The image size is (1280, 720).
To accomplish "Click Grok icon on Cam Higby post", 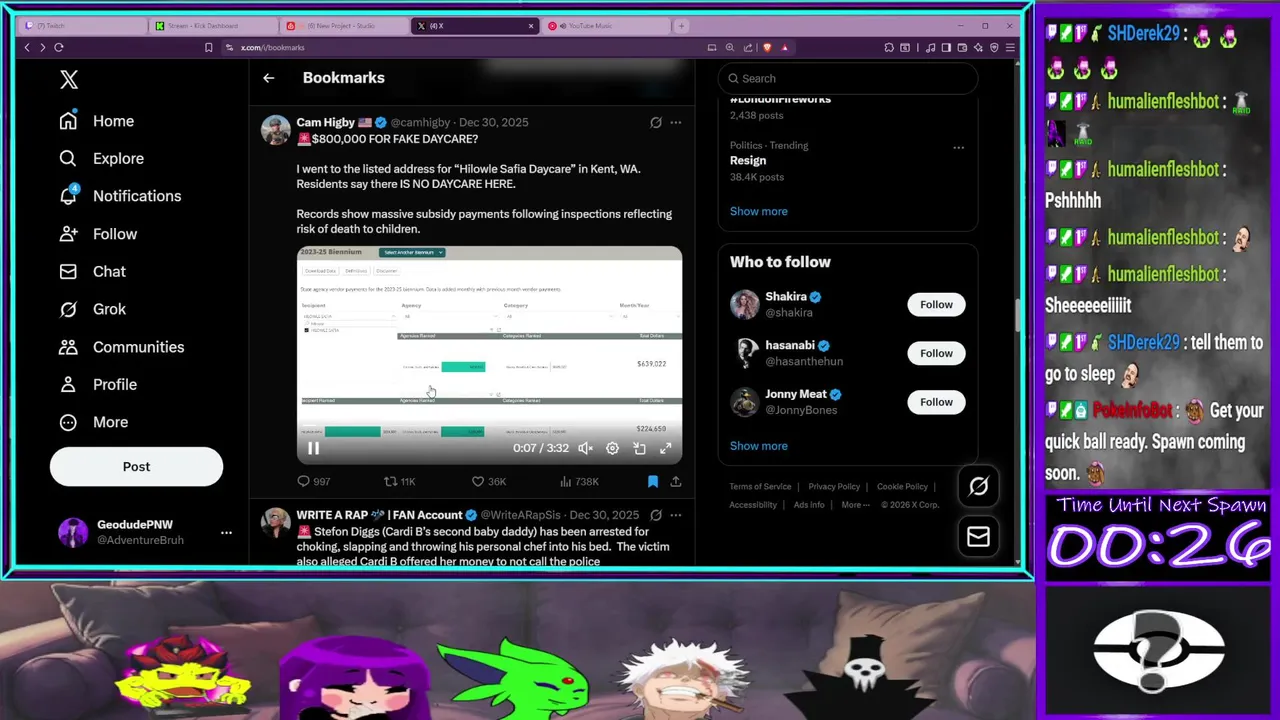I will point(656,122).
